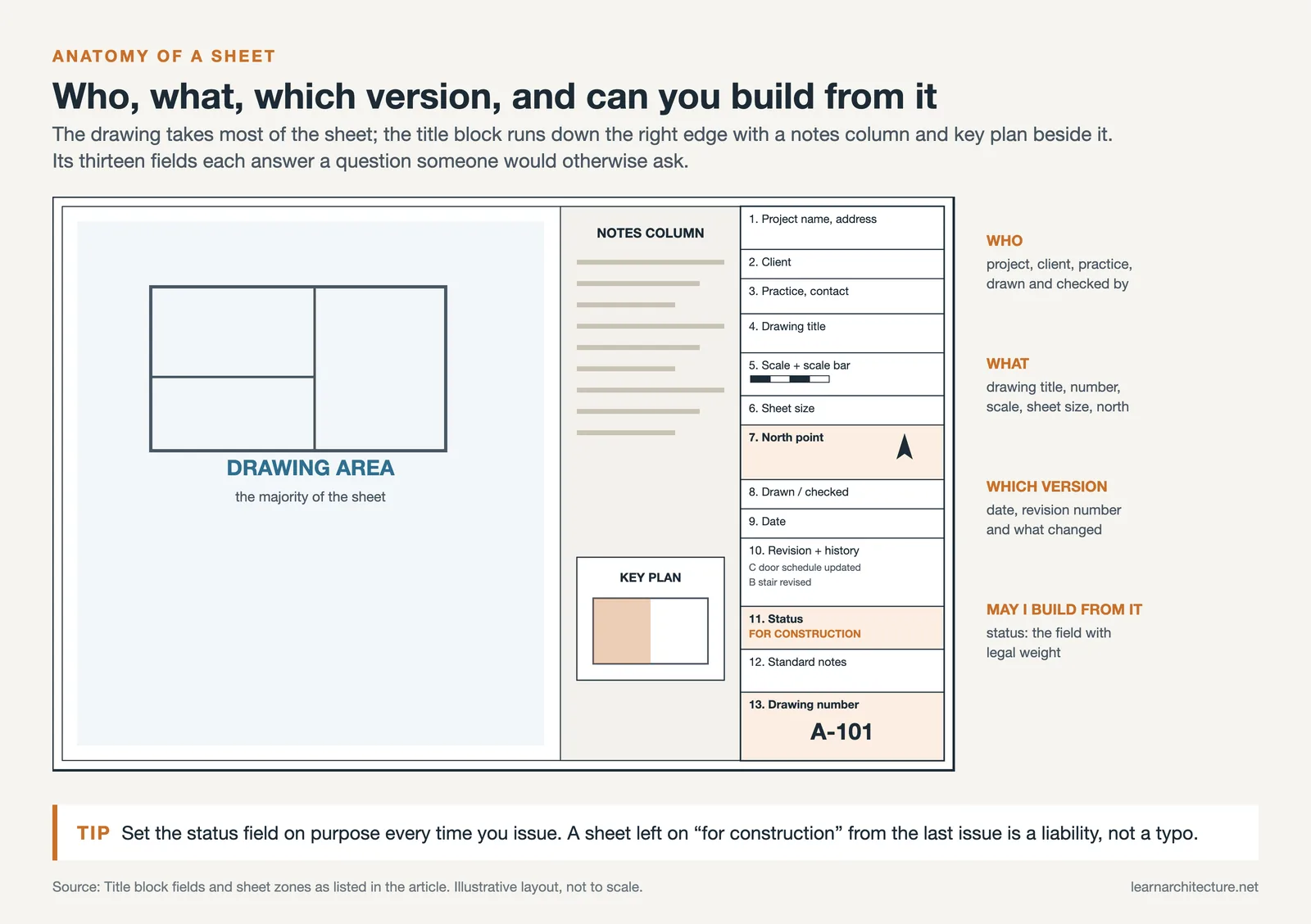The image size is (1311, 924).
Task: Click the learnarchitecture.net link
Action: click(1194, 886)
